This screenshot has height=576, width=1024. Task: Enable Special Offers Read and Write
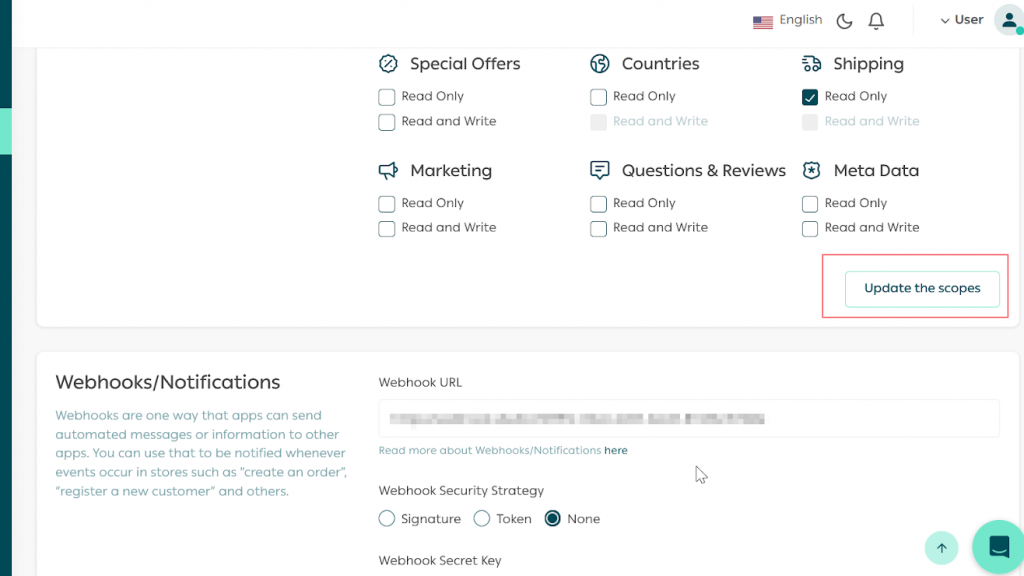[x=387, y=122]
